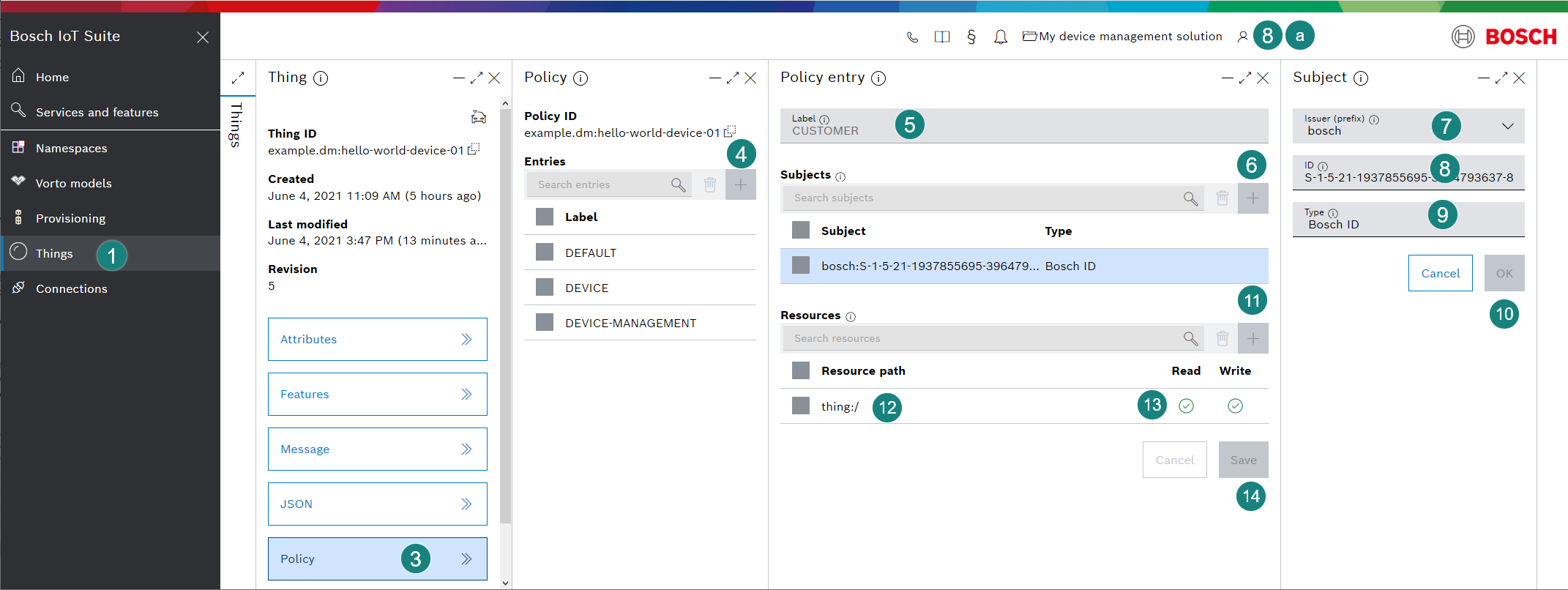Click OK in the Subject panel

point(1504,273)
